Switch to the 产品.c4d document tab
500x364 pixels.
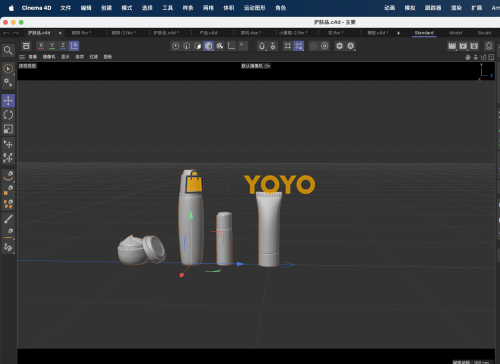tap(208, 33)
